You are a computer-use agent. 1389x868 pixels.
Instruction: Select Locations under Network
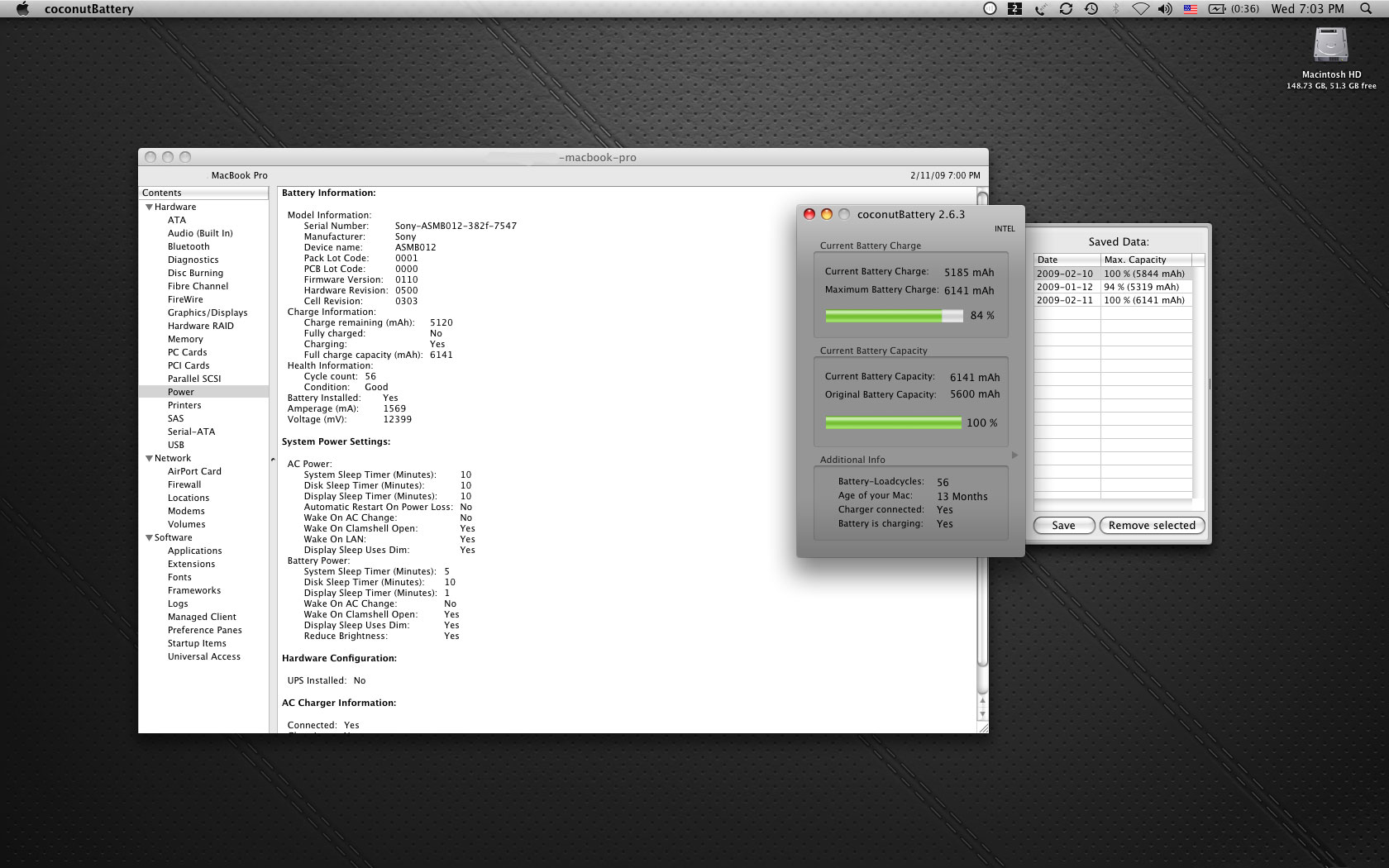[189, 498]
